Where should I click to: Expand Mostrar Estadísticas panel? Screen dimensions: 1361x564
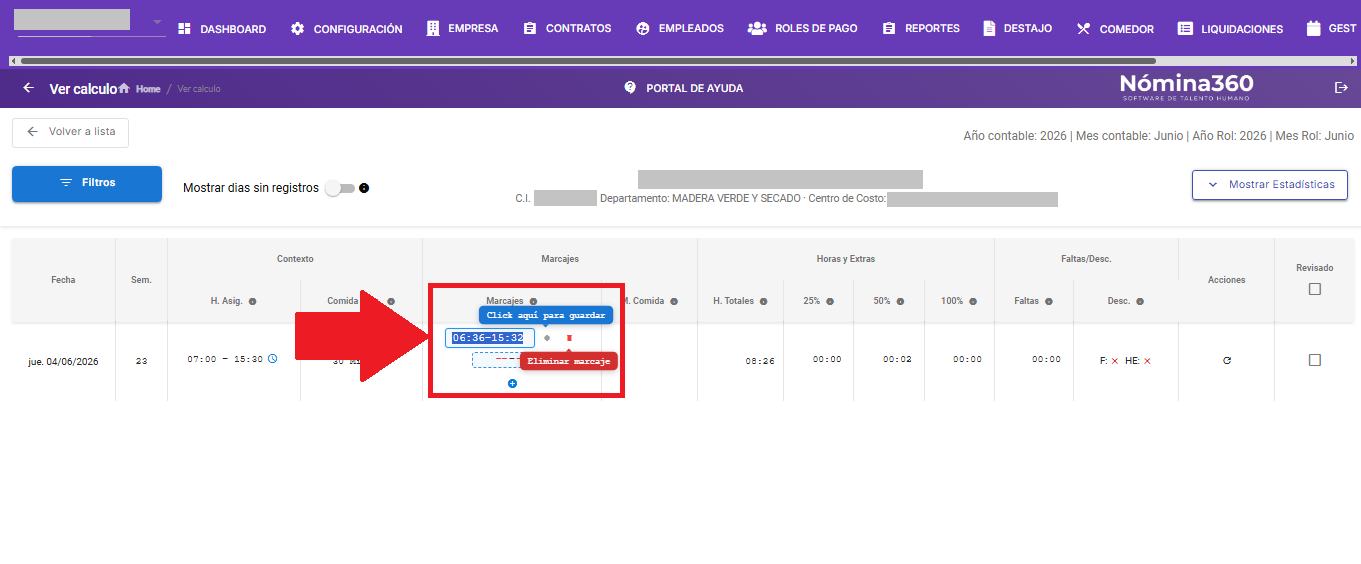[x=1270, y=185]
